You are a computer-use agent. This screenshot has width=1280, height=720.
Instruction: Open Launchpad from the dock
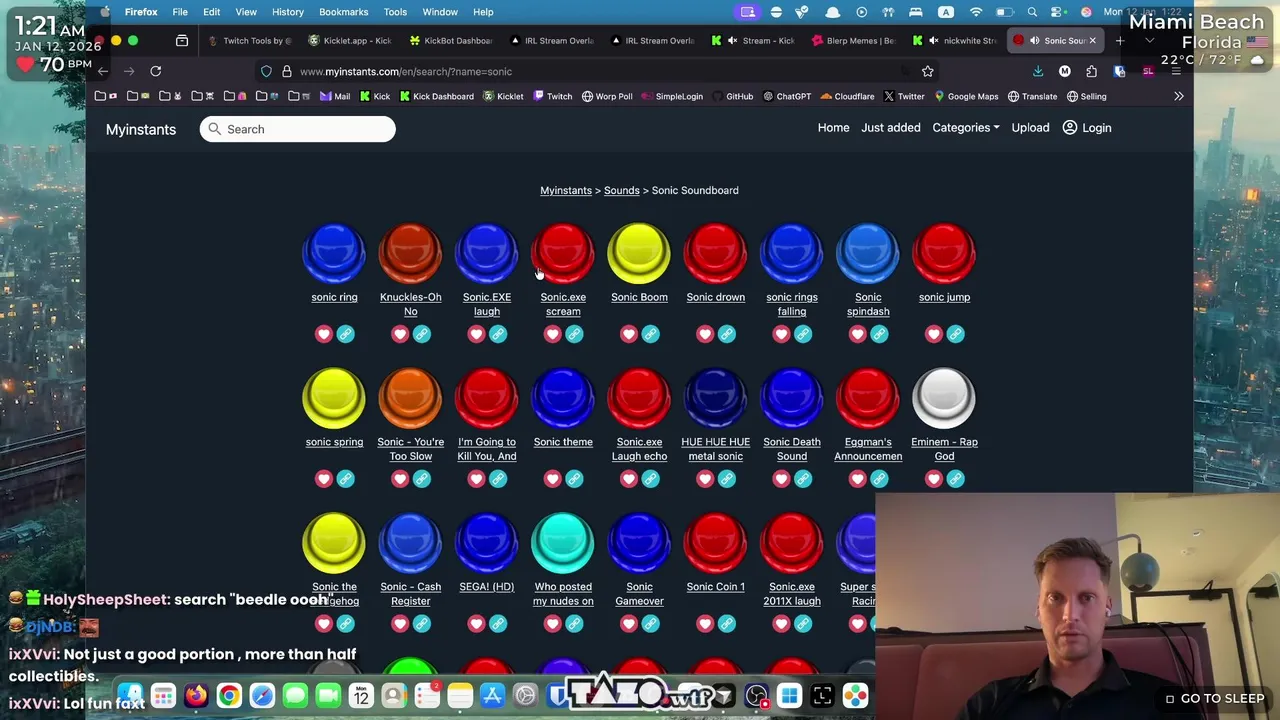[163, 695]
